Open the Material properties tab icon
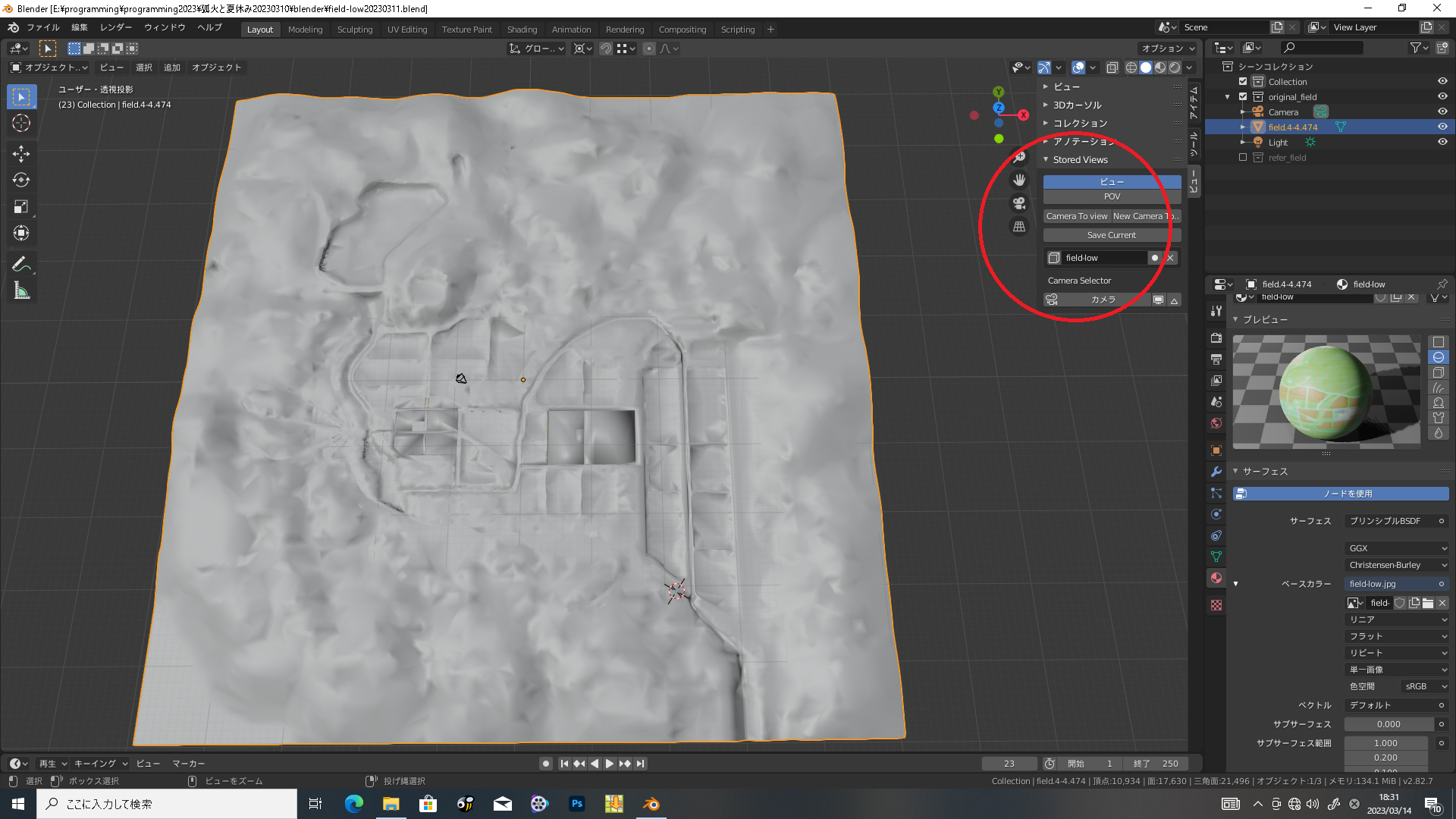 [x=1216, y=578]
